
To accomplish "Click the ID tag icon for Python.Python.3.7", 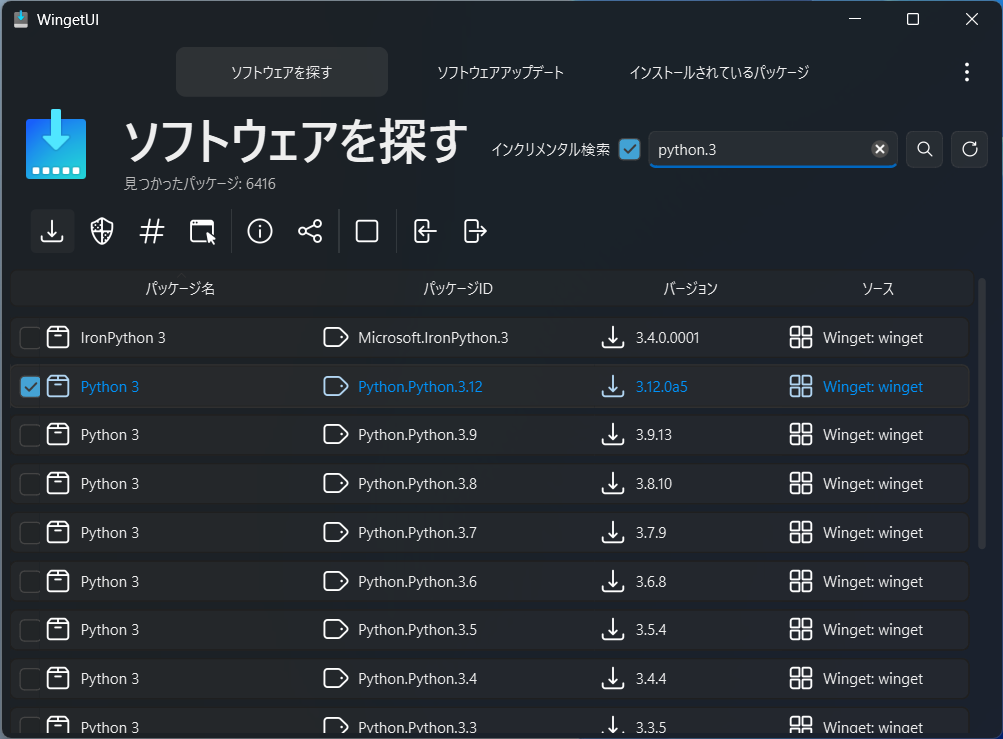I will click(336, 532).
